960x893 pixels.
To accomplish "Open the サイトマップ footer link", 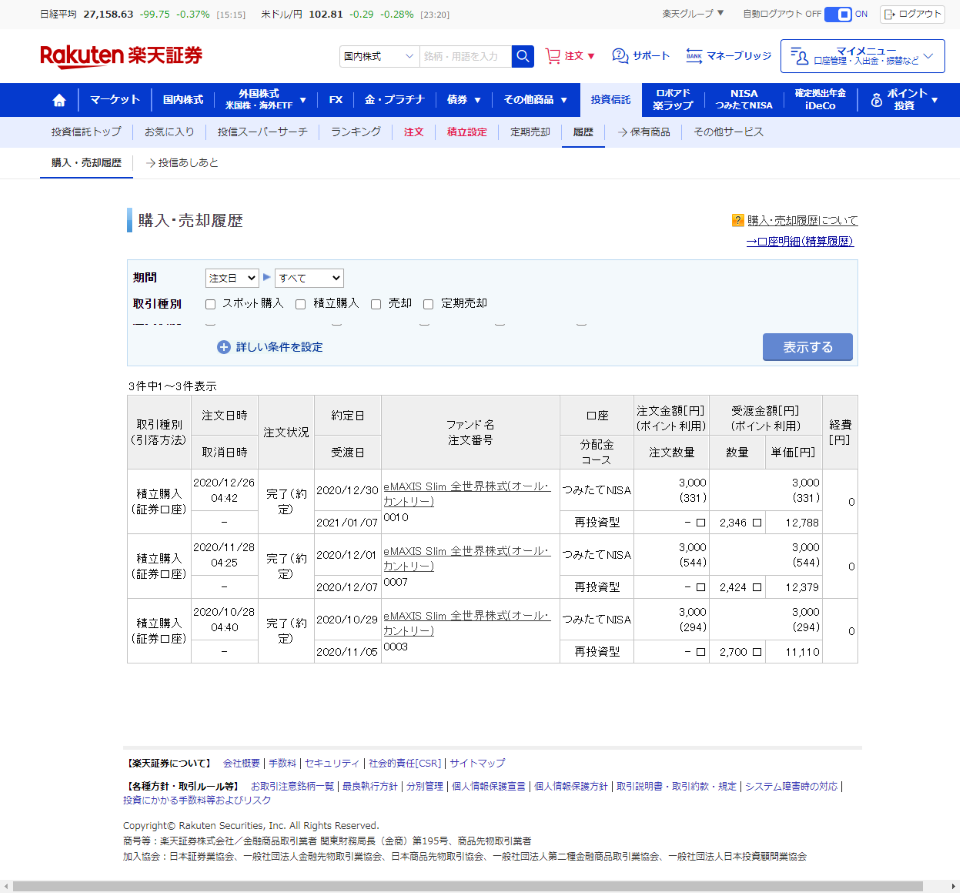I will point(478,763).
